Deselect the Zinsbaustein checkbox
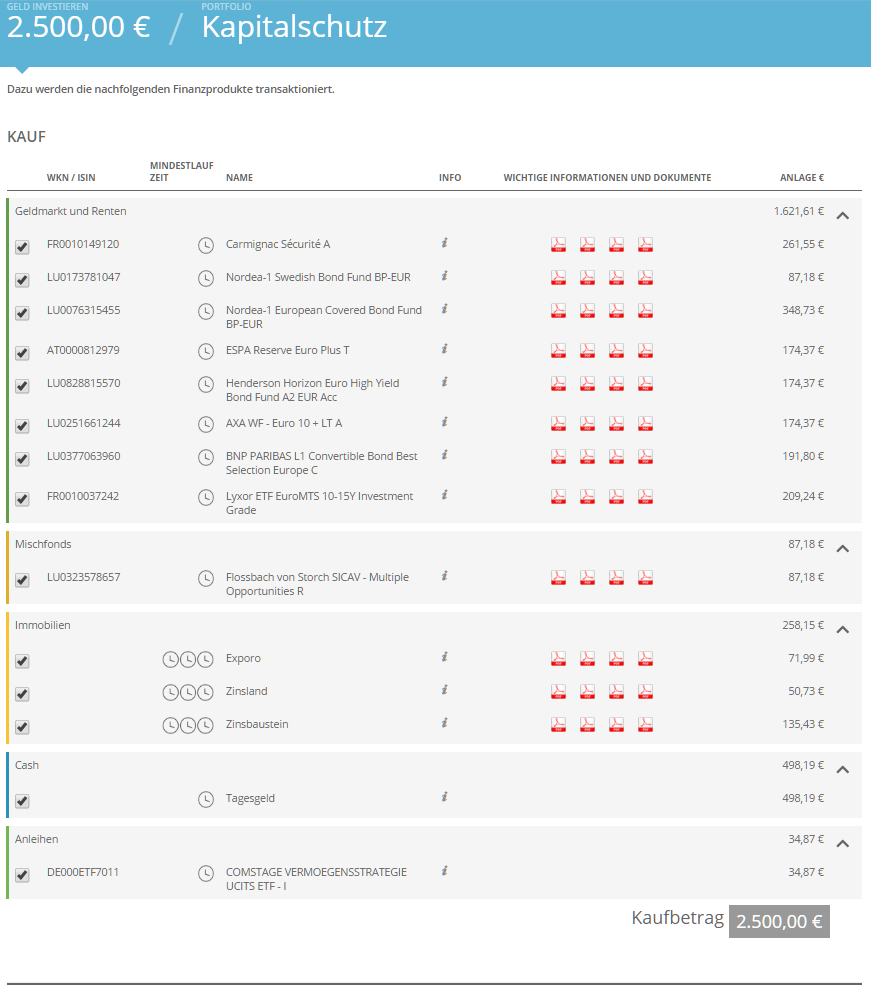Viewport: 871px width, 989px height. 22,727
